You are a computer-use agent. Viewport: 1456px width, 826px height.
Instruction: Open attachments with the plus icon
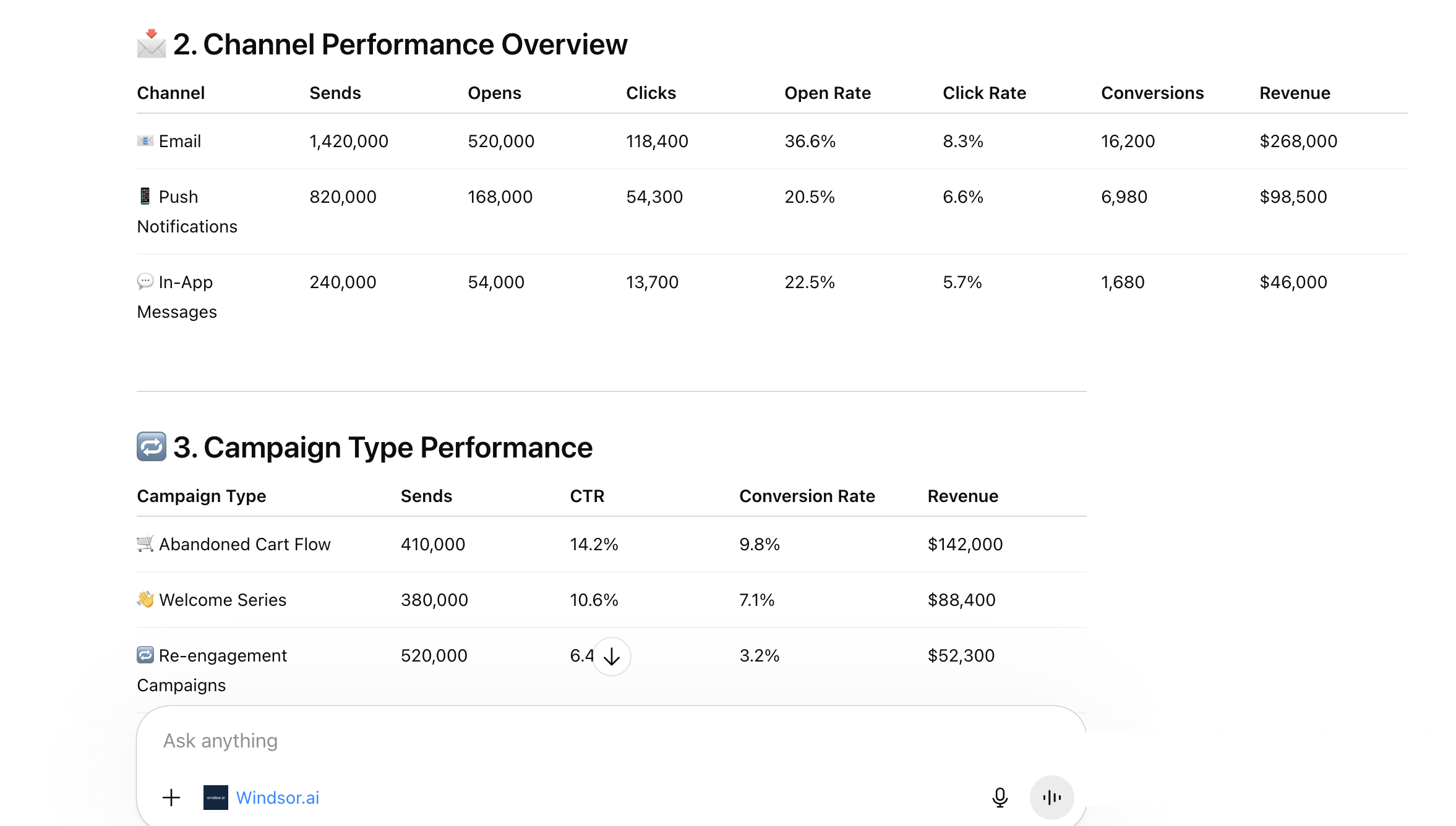click(171, 798)
